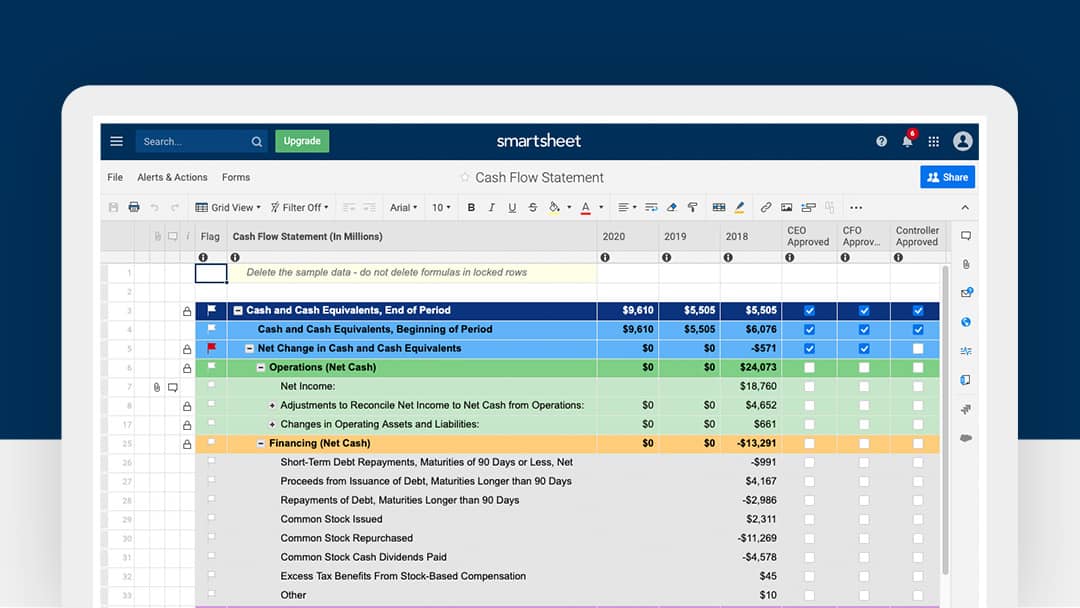Click the green Upgrade button
The width and height of the screenshot is (1080, 608).
pyautogui.click(x=302, y=141)
